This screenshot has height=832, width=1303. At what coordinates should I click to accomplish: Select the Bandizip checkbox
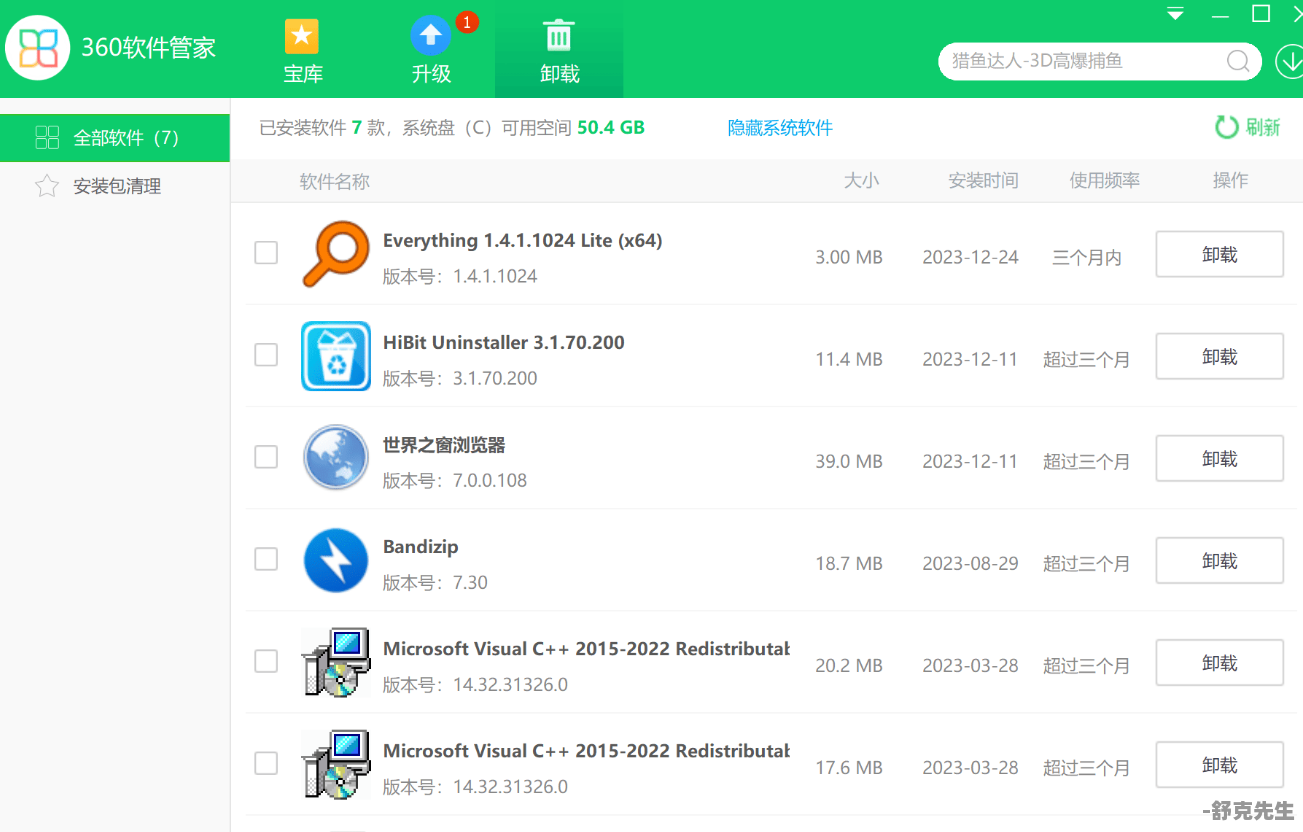pyautogui.click(x=266, y=559)
